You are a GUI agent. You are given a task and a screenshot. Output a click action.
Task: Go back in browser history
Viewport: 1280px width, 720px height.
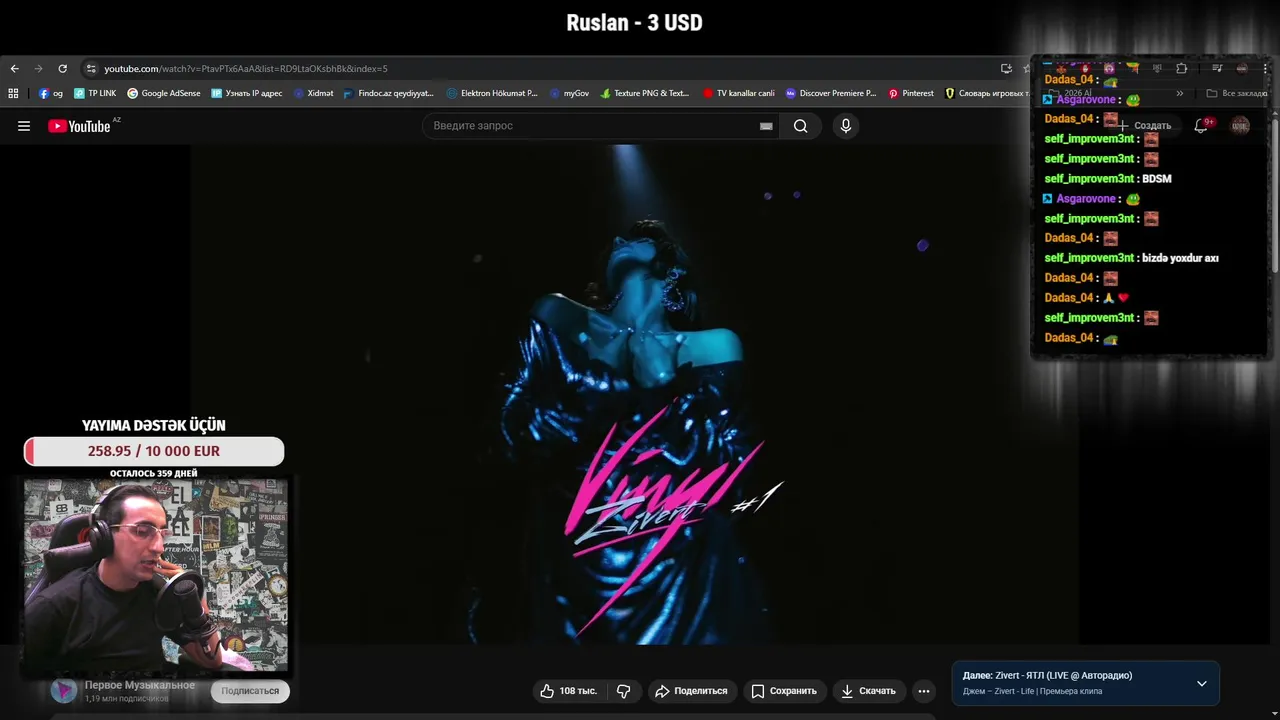[x=14, y=68]
